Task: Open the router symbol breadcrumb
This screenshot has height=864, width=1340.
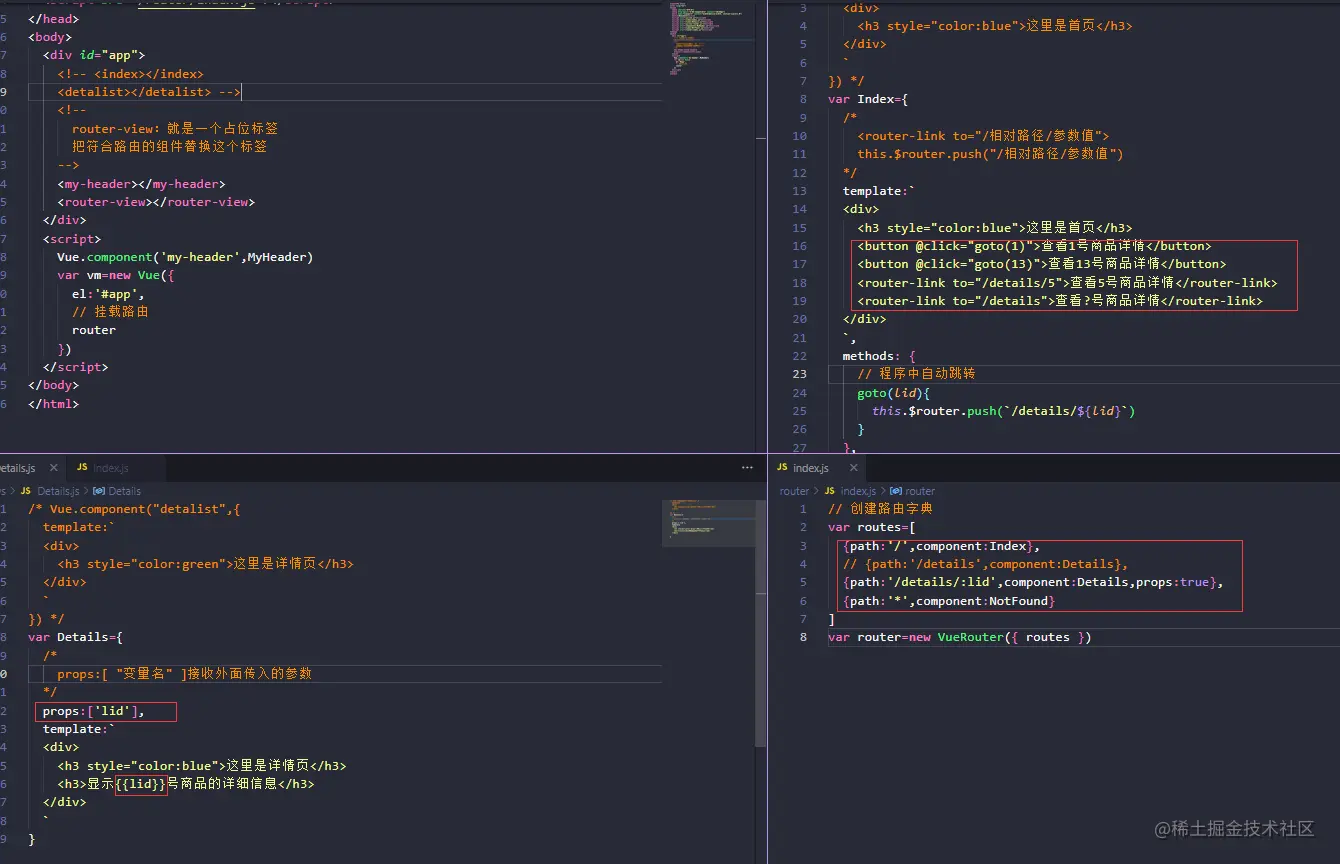Action: pyautogui.click(x=919, y=491)
